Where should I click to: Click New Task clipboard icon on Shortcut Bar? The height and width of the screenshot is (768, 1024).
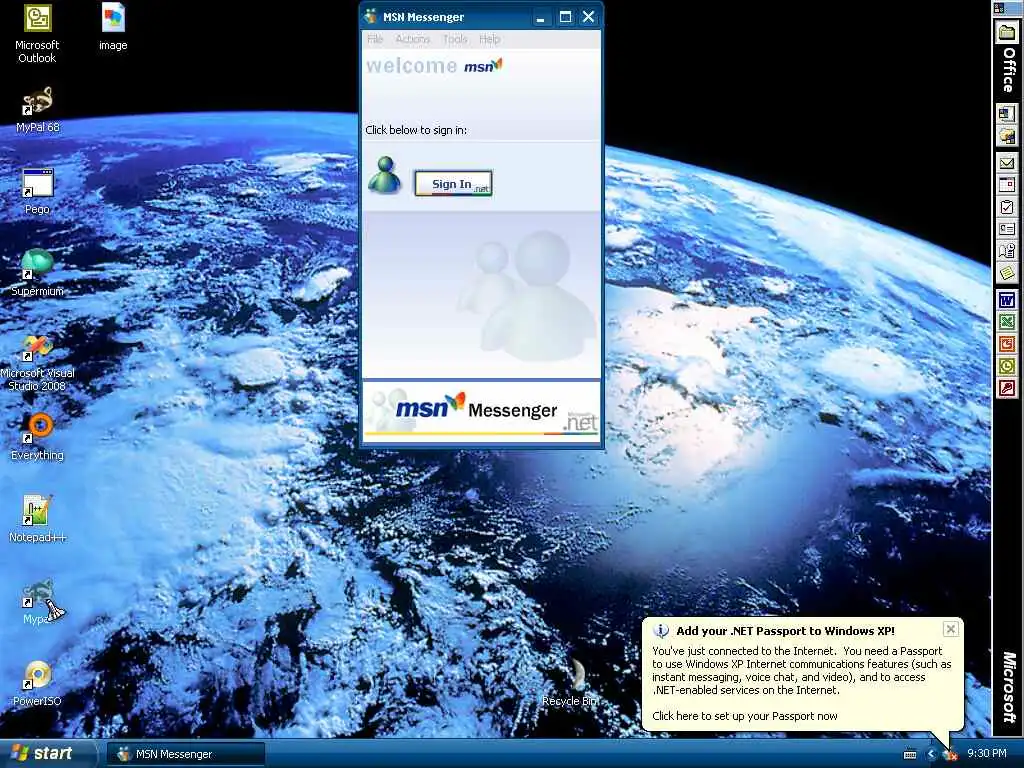1006,207
